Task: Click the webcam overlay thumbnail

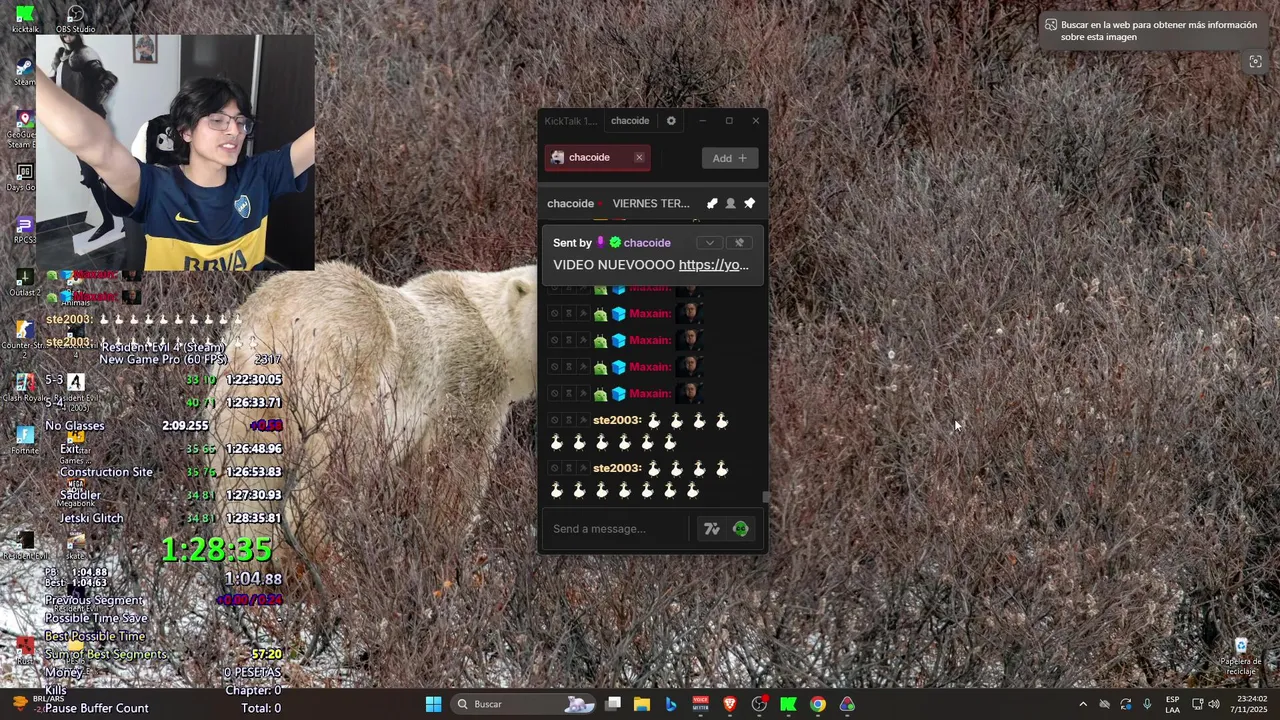Action: pos(175,153)
